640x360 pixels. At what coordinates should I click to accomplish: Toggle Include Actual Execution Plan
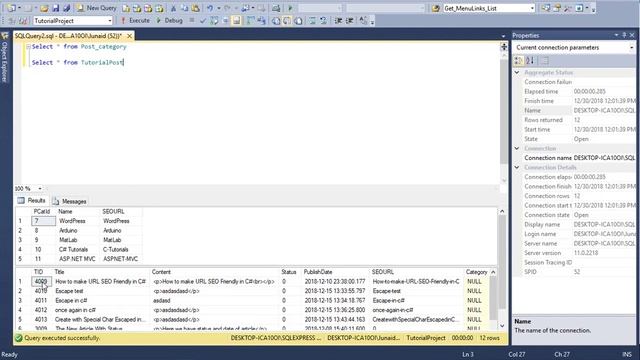coord(250,20)
